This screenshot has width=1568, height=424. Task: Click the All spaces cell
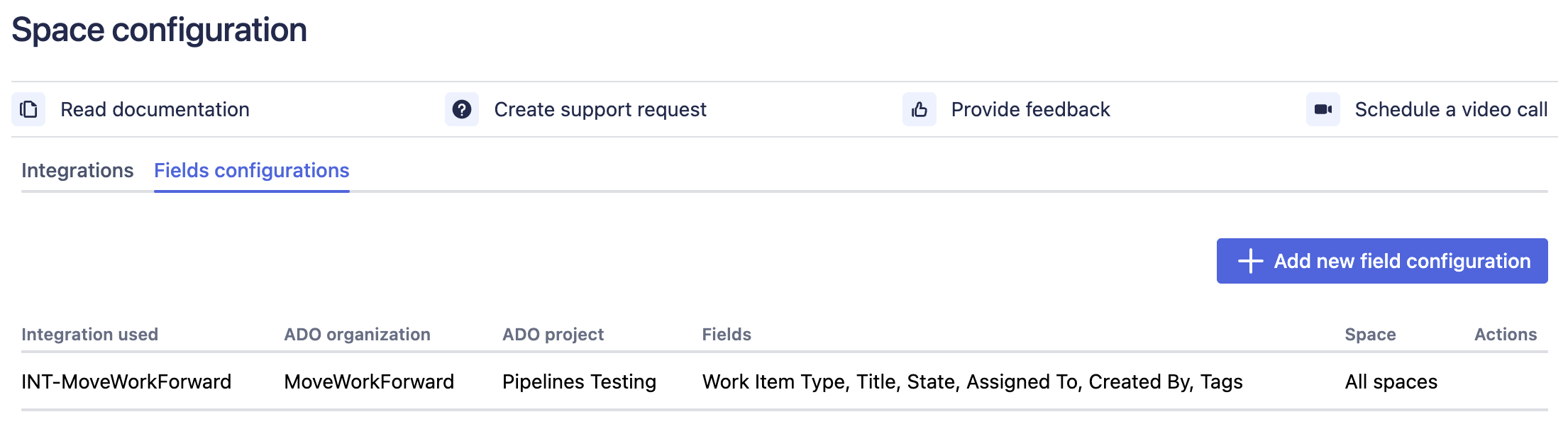pyautogui.click(x=1391, y=381)
